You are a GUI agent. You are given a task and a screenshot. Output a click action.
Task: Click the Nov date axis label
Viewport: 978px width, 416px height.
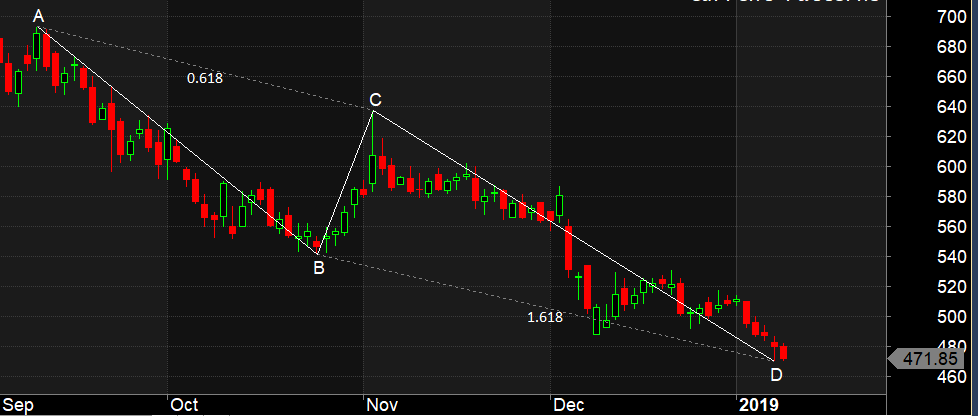click(x=382, y=405)
